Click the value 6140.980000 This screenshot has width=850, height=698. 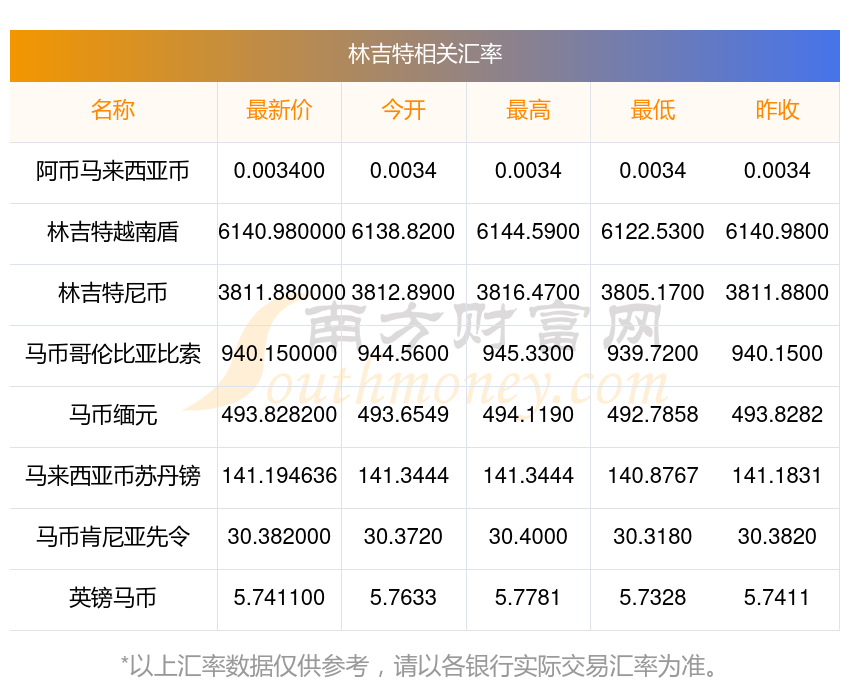coord(281,232)
